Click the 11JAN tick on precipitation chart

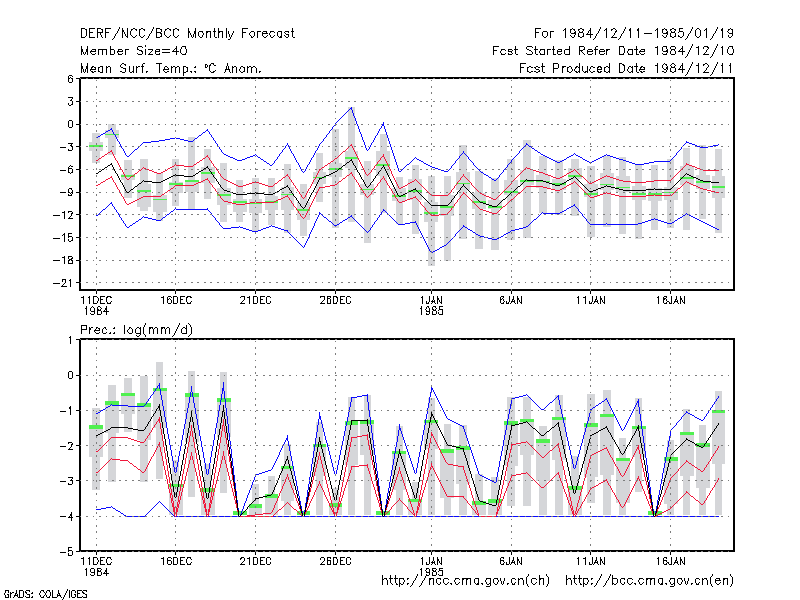coord(591,561)
